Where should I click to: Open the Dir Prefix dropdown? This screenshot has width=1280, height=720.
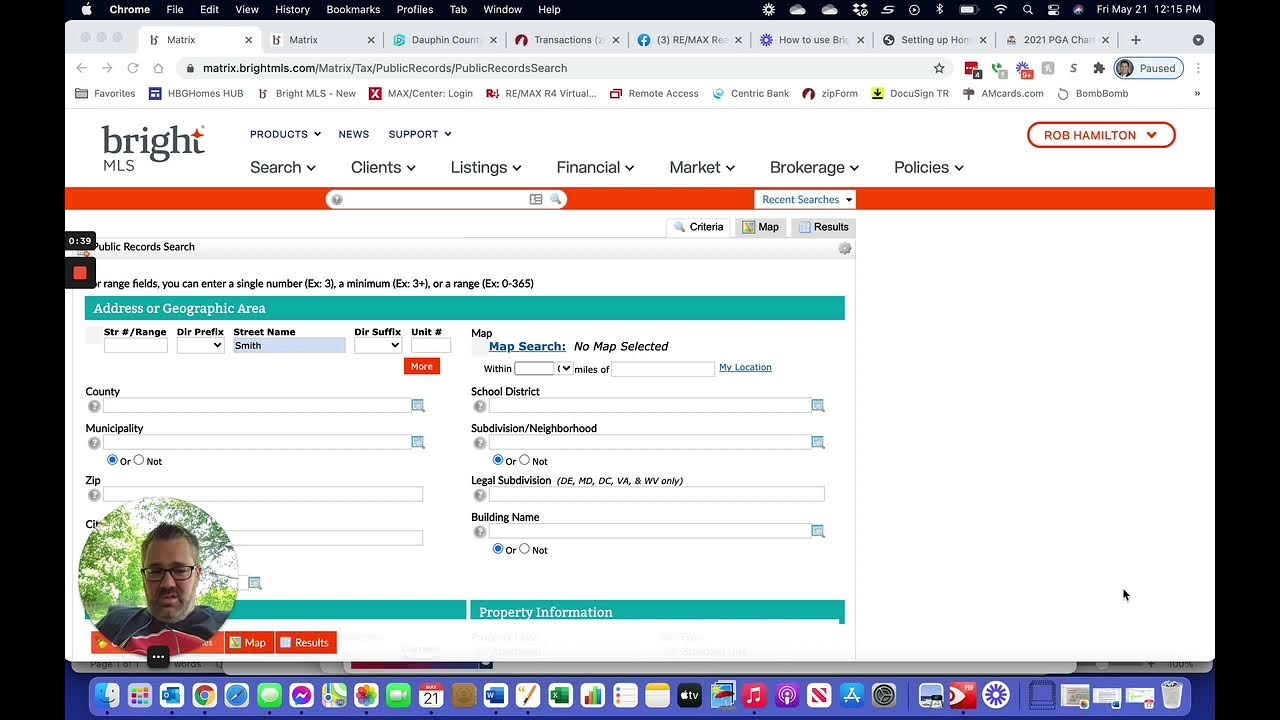point(200,345)
